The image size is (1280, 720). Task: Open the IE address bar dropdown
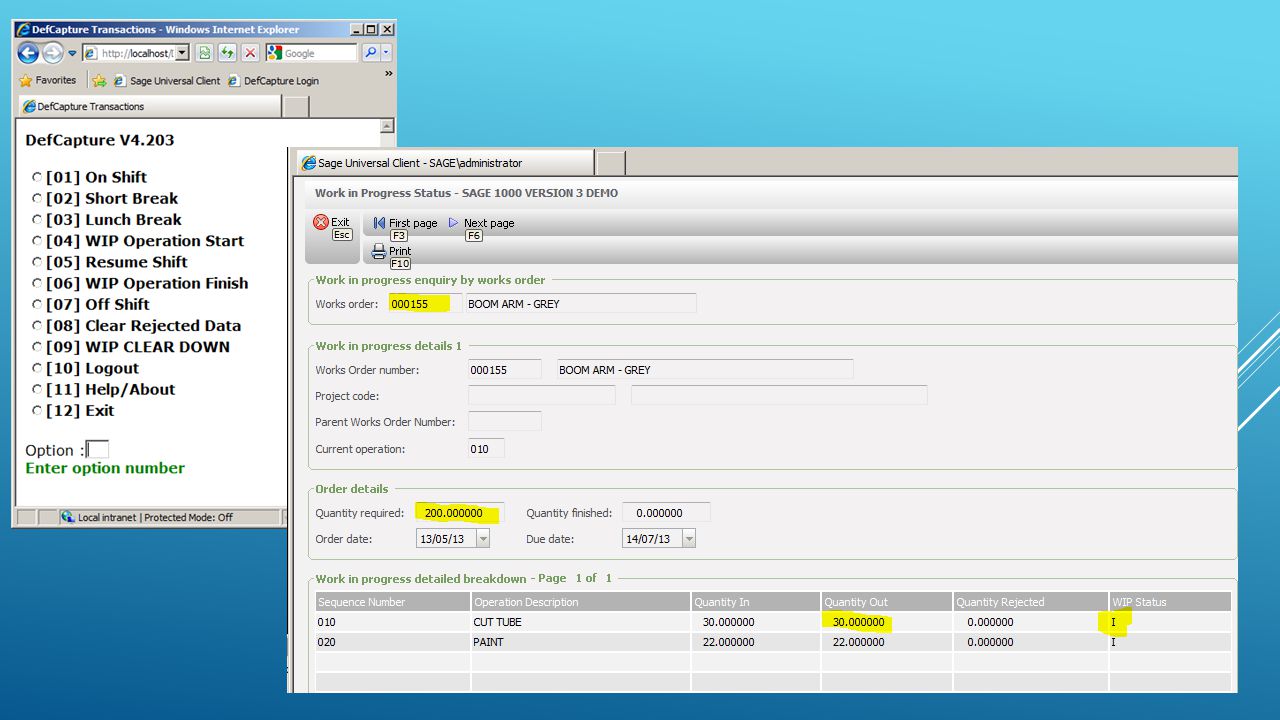click(x=182, y=53)
